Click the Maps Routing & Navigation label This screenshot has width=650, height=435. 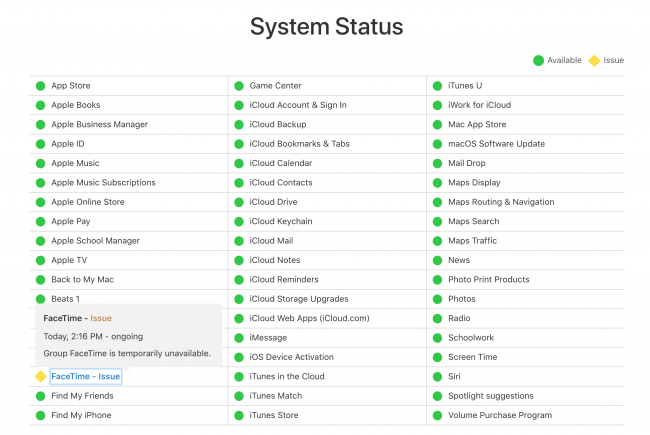click(501, 202)
